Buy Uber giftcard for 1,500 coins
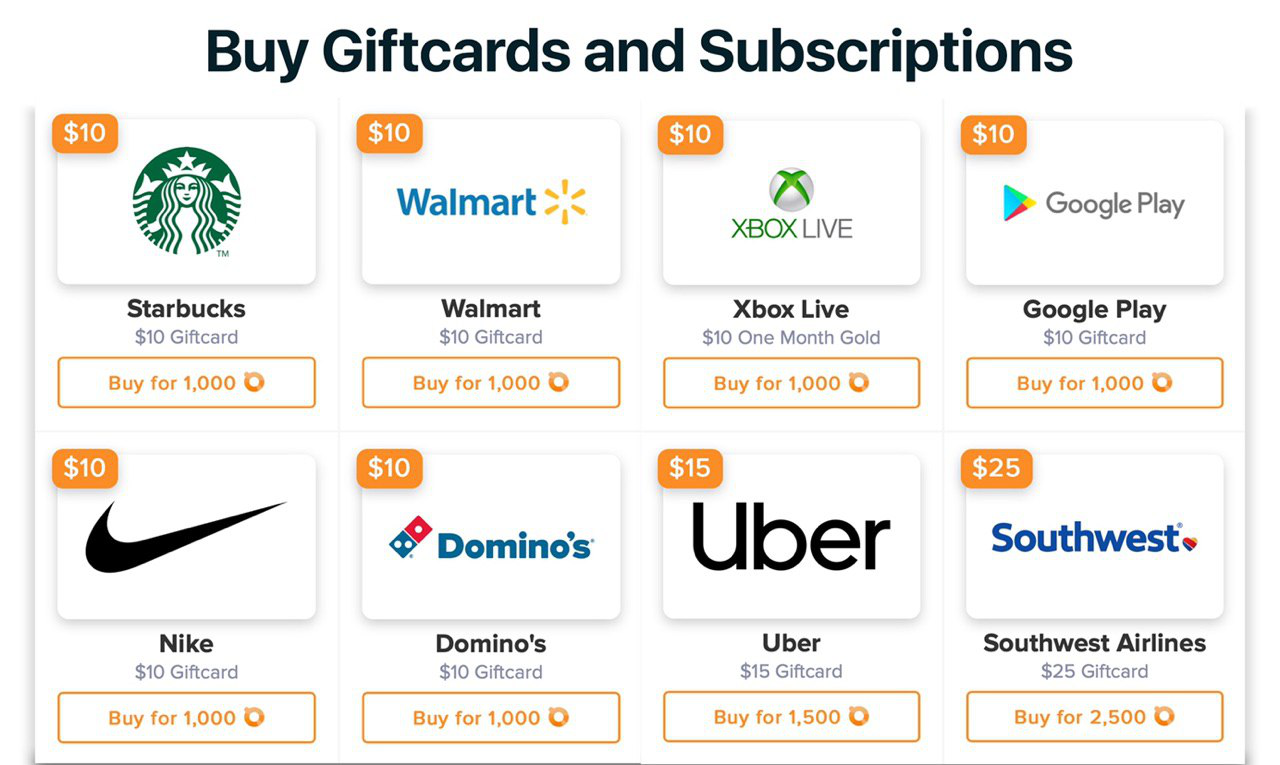This screenshot has height=765, width=1280. 791,717
